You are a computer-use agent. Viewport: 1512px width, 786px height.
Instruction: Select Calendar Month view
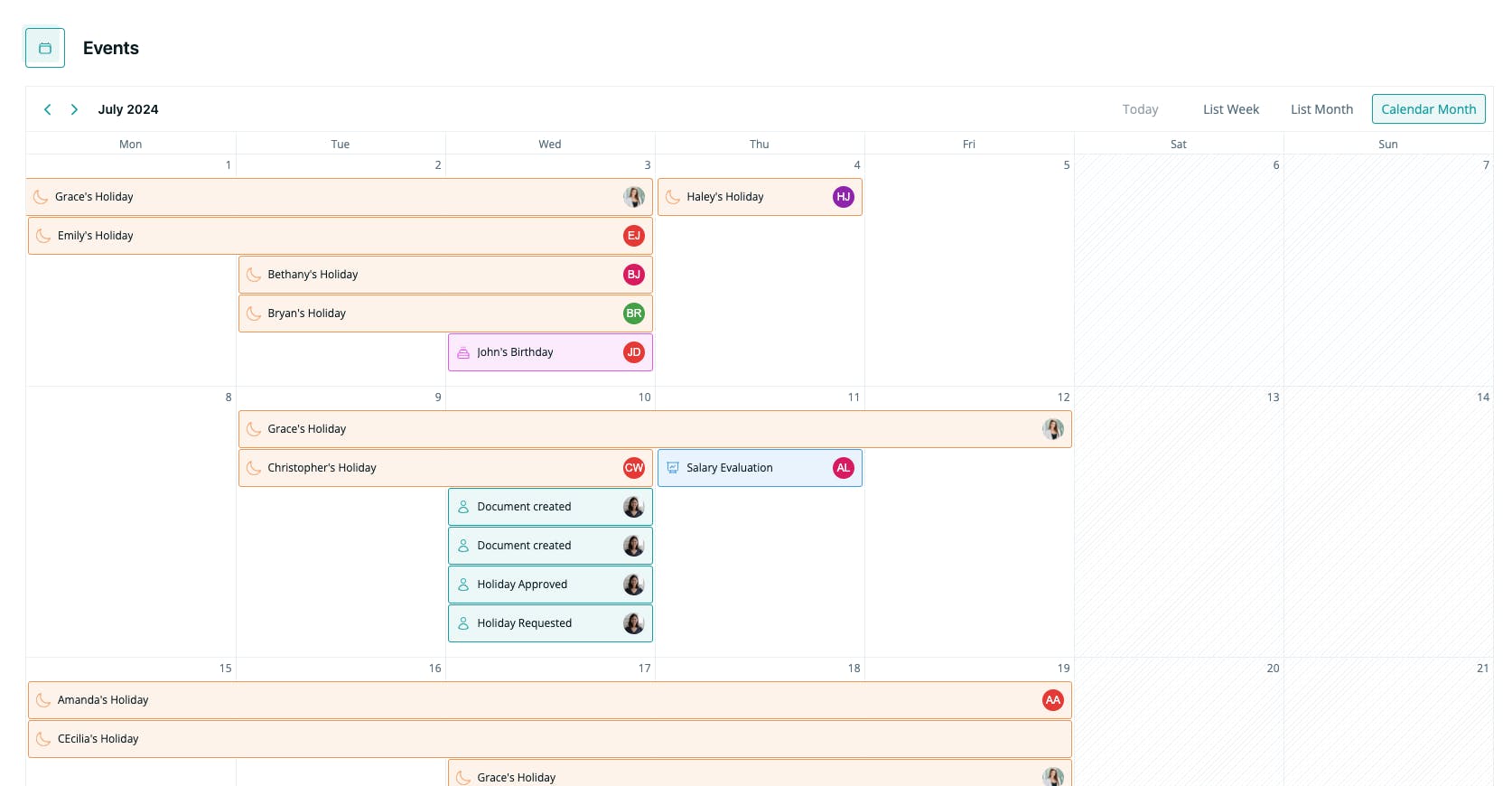[1428, 109]
